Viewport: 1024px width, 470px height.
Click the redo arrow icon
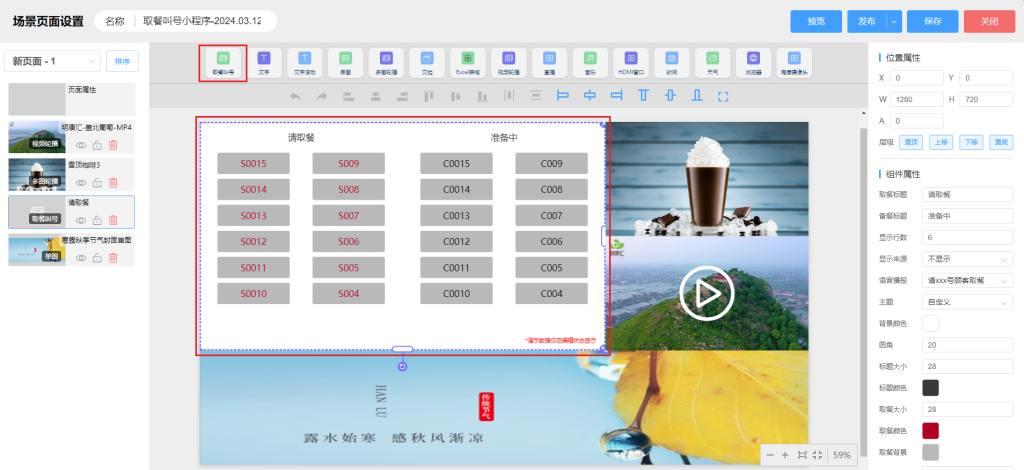pos(321,96)
